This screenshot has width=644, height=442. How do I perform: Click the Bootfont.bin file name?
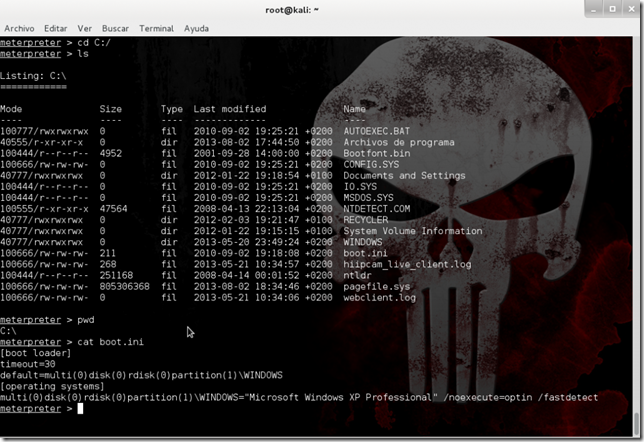point(377,153)
